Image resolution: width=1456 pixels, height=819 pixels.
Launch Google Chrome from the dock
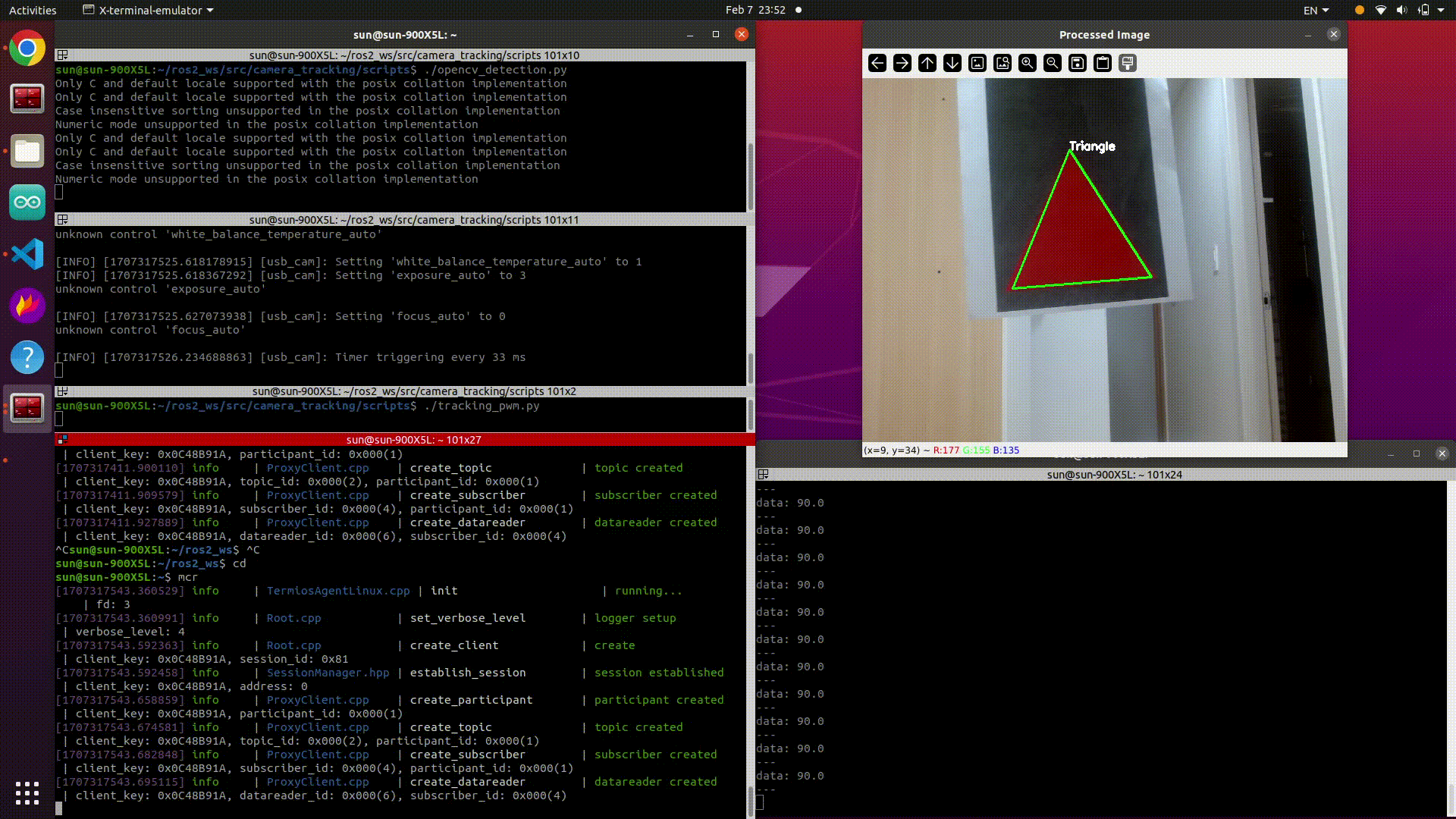pyautogui.click(x=27, y=49)
